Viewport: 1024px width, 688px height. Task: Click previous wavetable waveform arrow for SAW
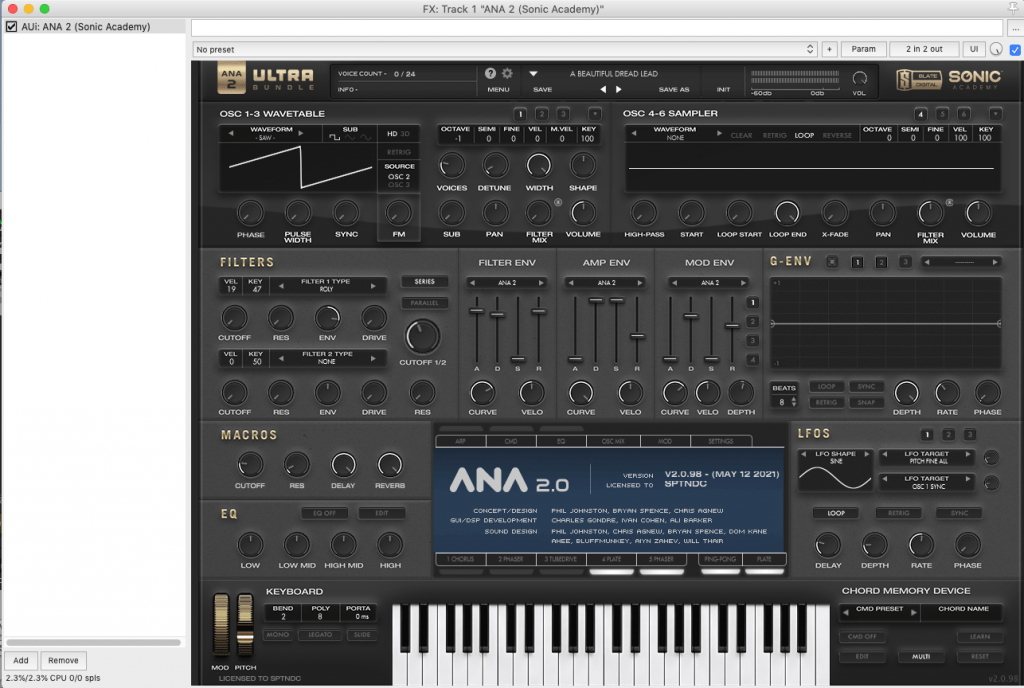(x=231, y=133)
